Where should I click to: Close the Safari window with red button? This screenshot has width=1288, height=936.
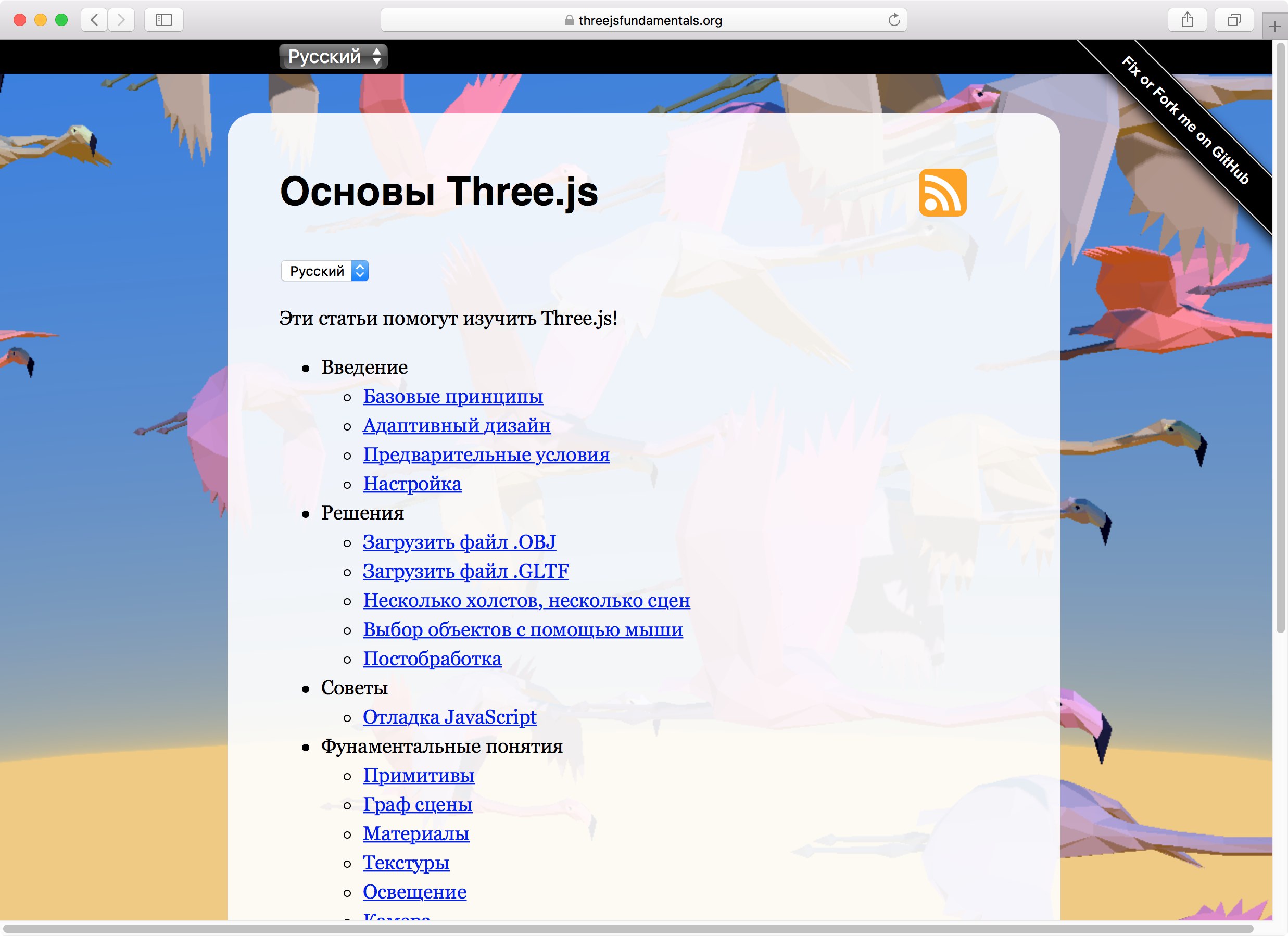point(20,20)
